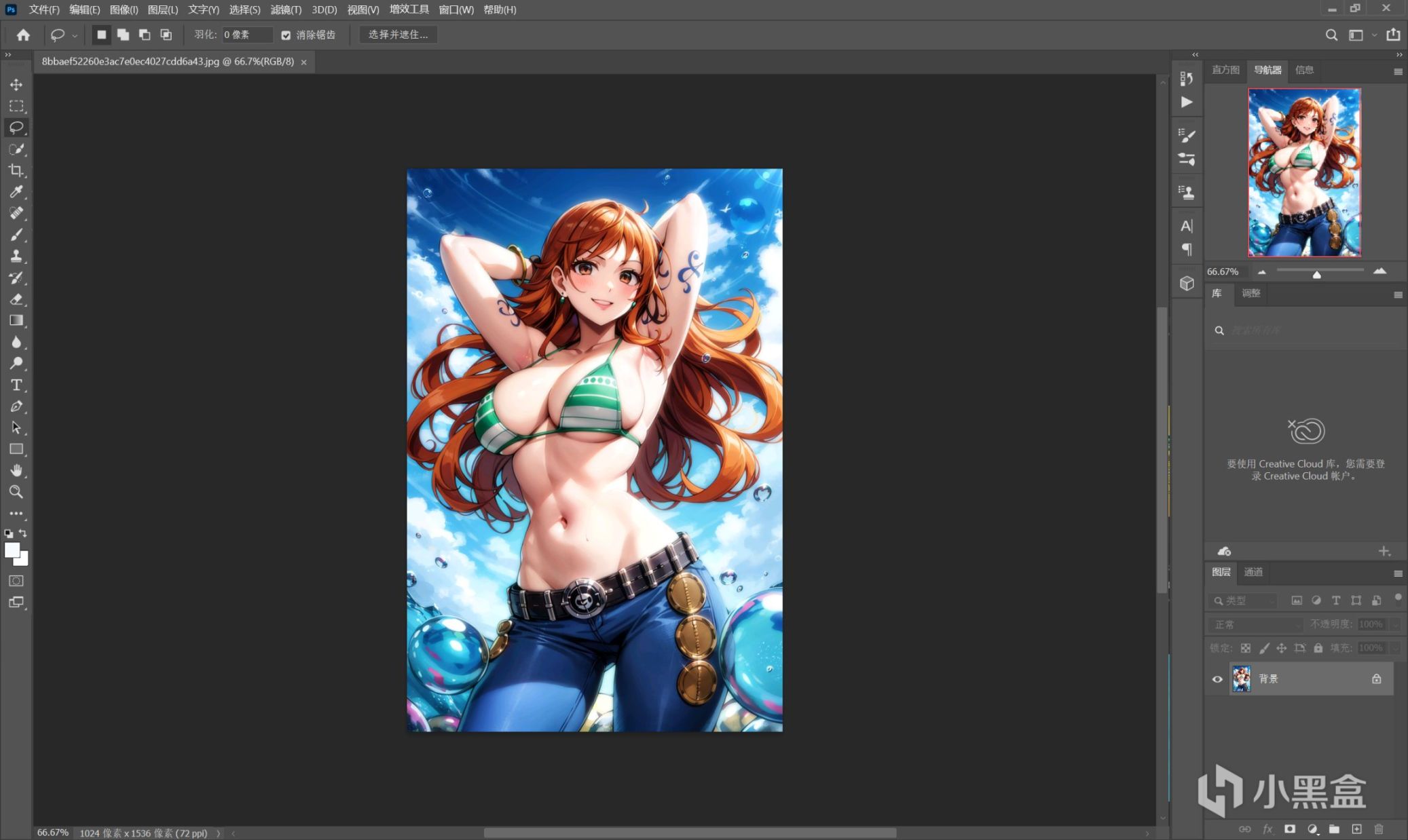The image size is (1408, 840).
Task: Delete layer trash button
Action: (x=1379, y=828)
